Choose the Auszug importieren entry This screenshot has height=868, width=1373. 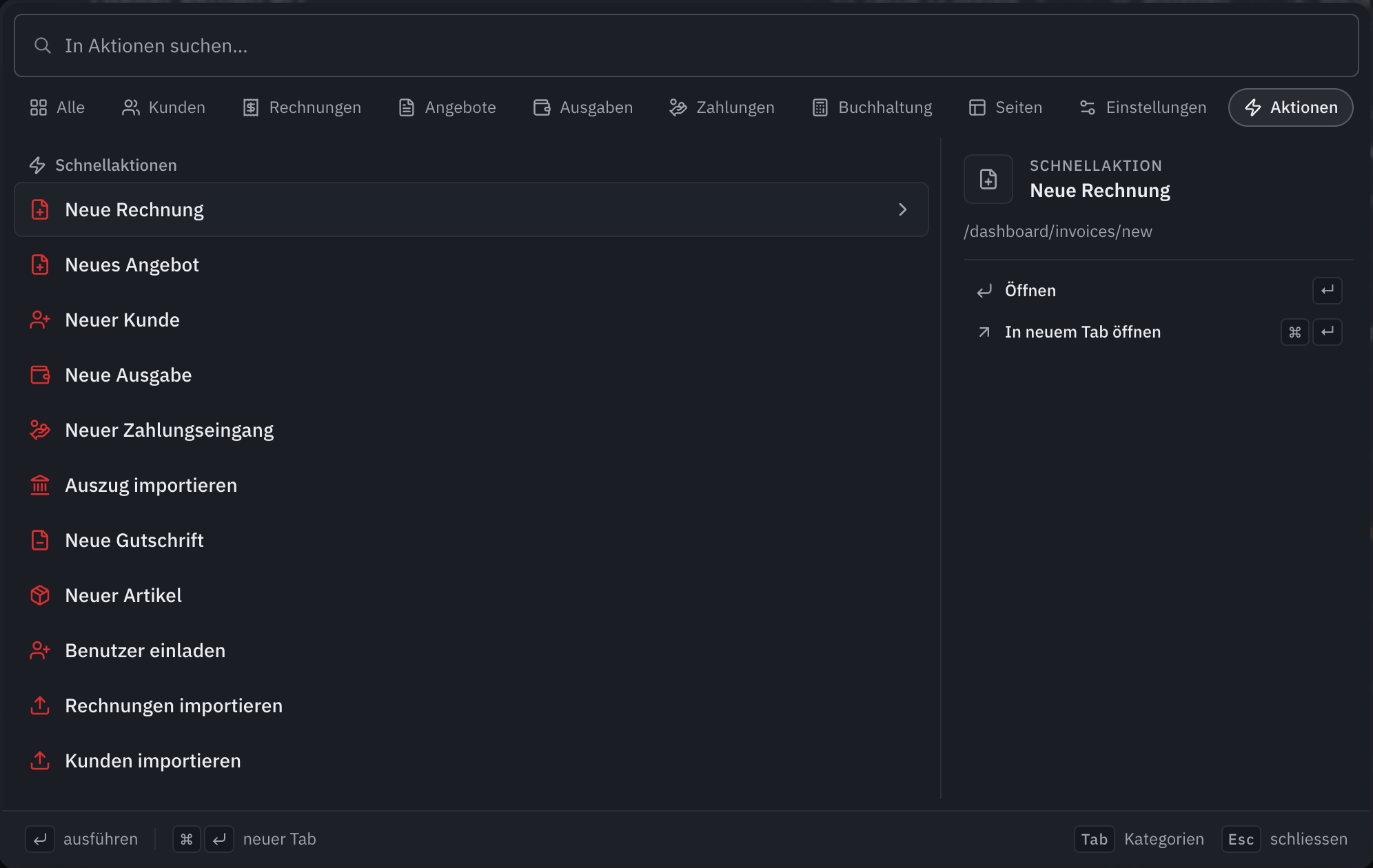(471, 485)
